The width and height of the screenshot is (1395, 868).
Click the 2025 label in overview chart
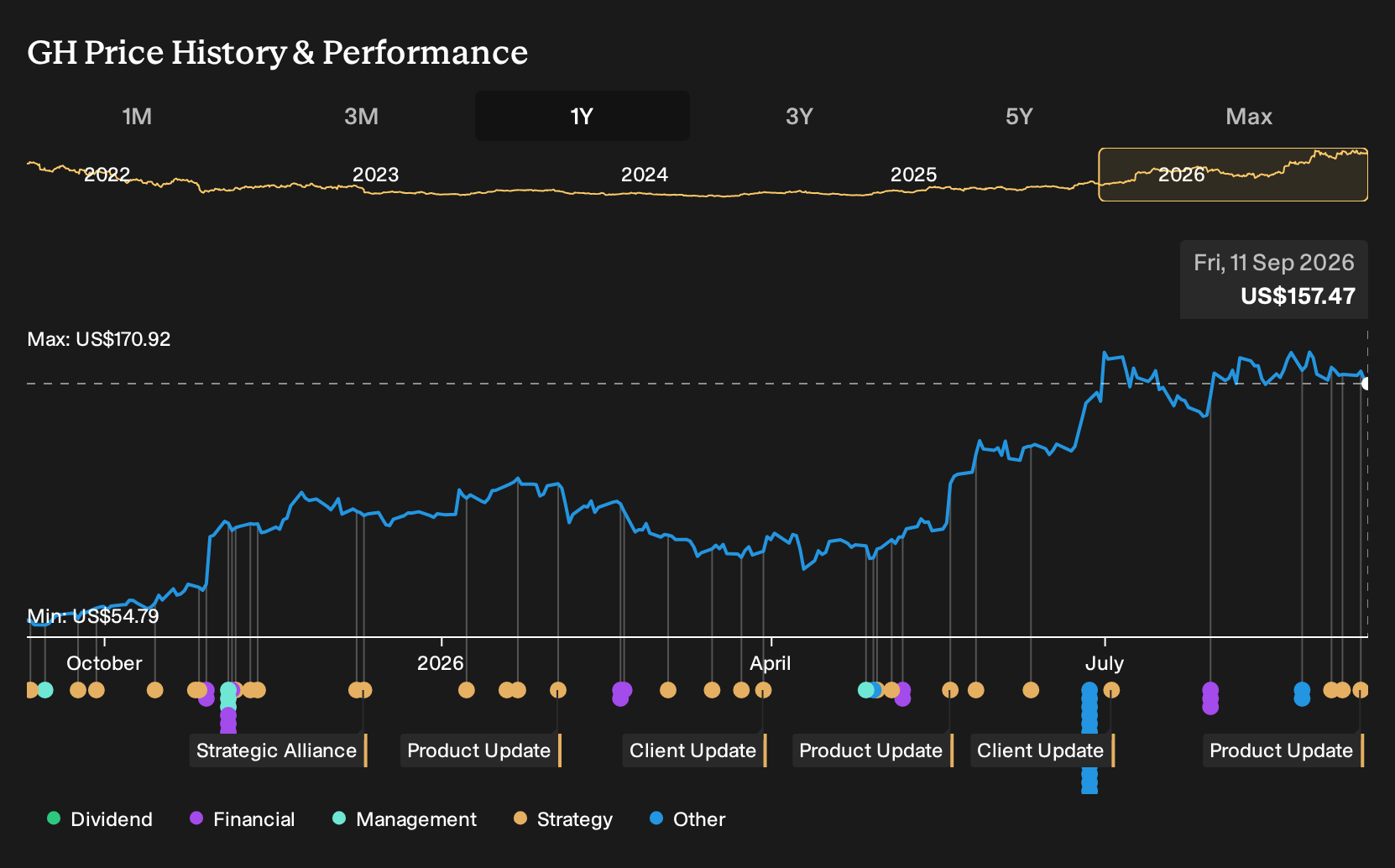913,175
